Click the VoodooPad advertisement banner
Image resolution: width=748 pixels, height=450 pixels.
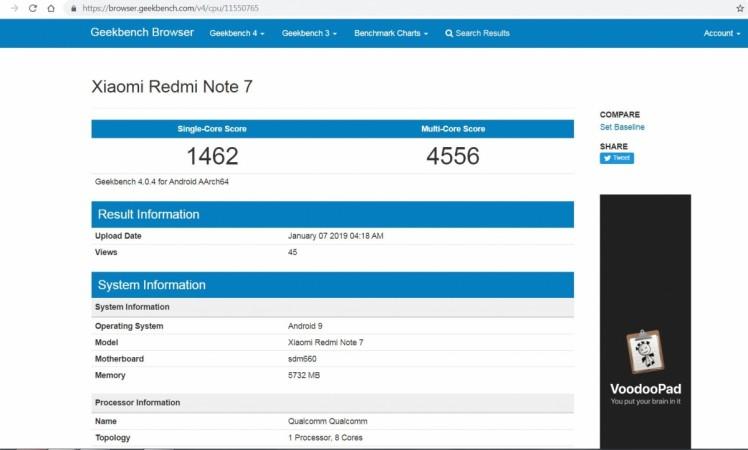645,320
